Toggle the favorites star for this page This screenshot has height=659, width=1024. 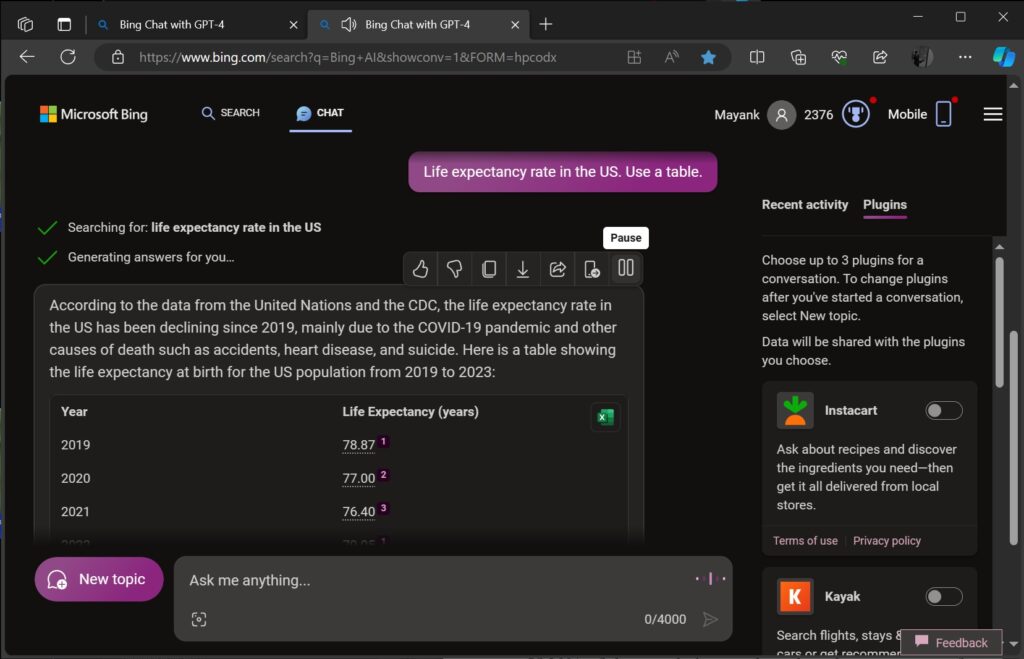click(x=710, y=57)
